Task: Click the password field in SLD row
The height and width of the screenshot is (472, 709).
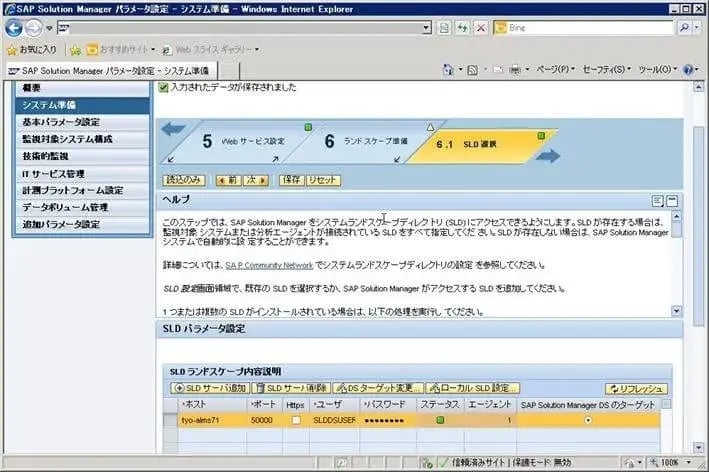Action: pyautogui.click(x=388, y=420)
